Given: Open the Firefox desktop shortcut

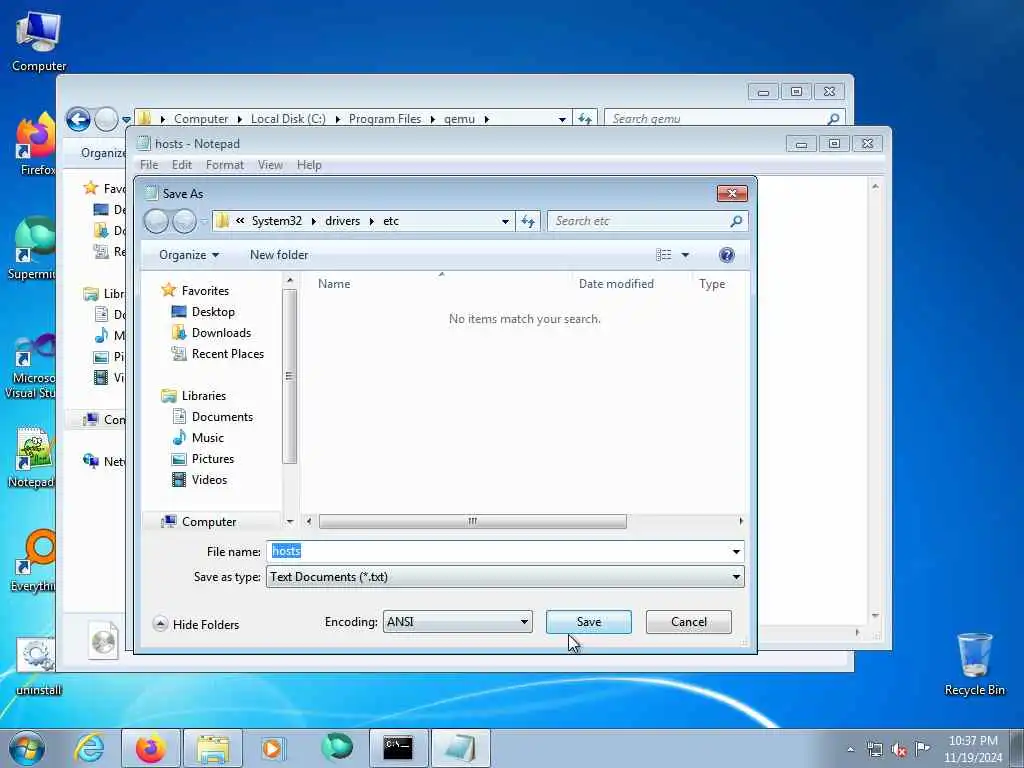Looking at the screenshot, I should [x=37, y=144].
